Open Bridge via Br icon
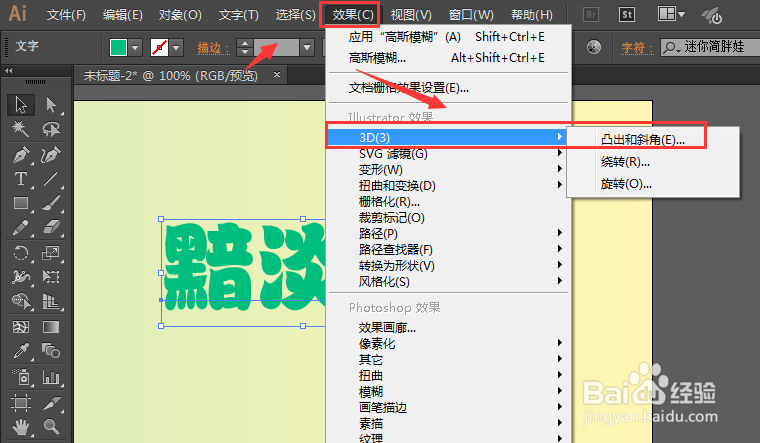Viewport: 760px width, 443px height. point(591,15)
